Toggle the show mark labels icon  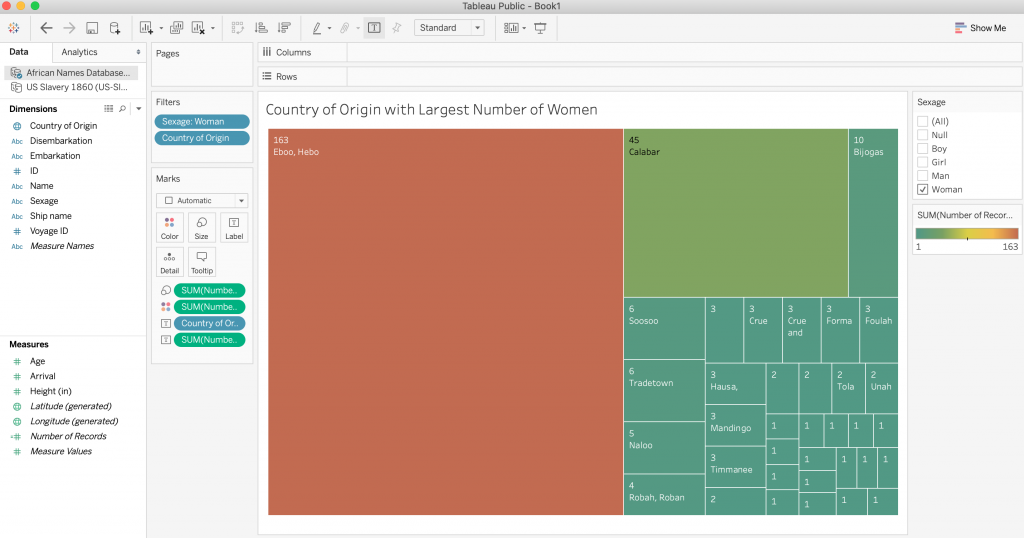click(x=374, y=28)
